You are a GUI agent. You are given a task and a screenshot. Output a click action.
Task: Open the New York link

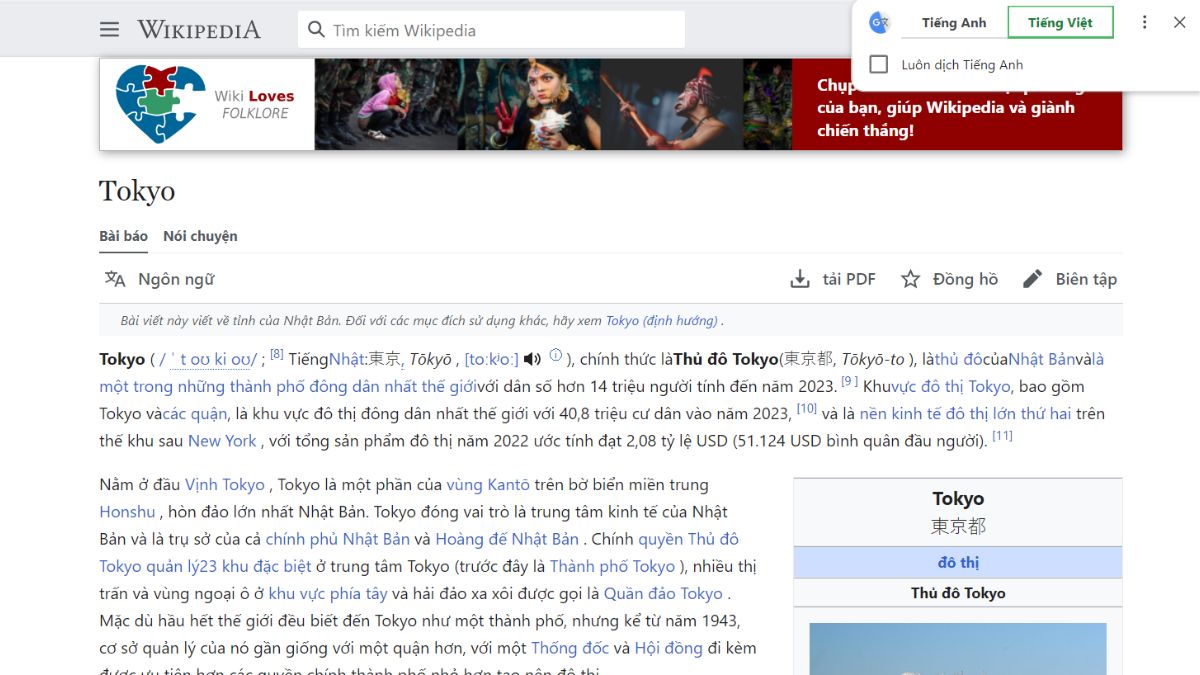point(222,440)
